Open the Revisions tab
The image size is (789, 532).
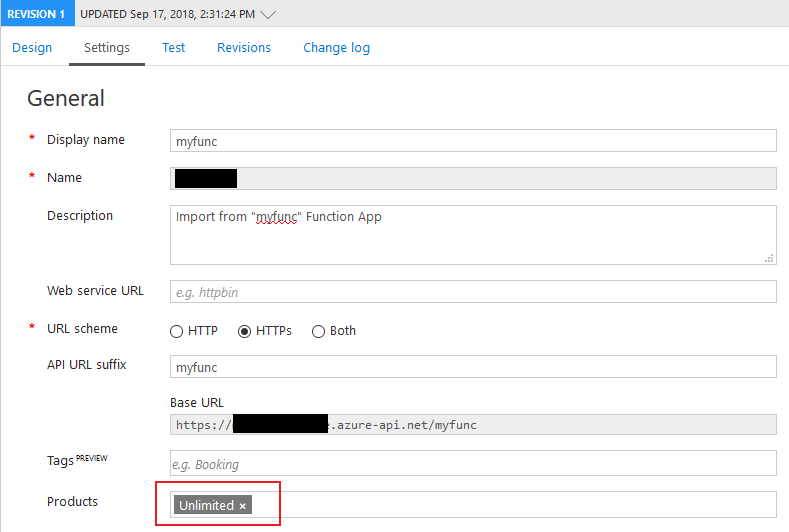pyautogui.click(x=244, y=47)
